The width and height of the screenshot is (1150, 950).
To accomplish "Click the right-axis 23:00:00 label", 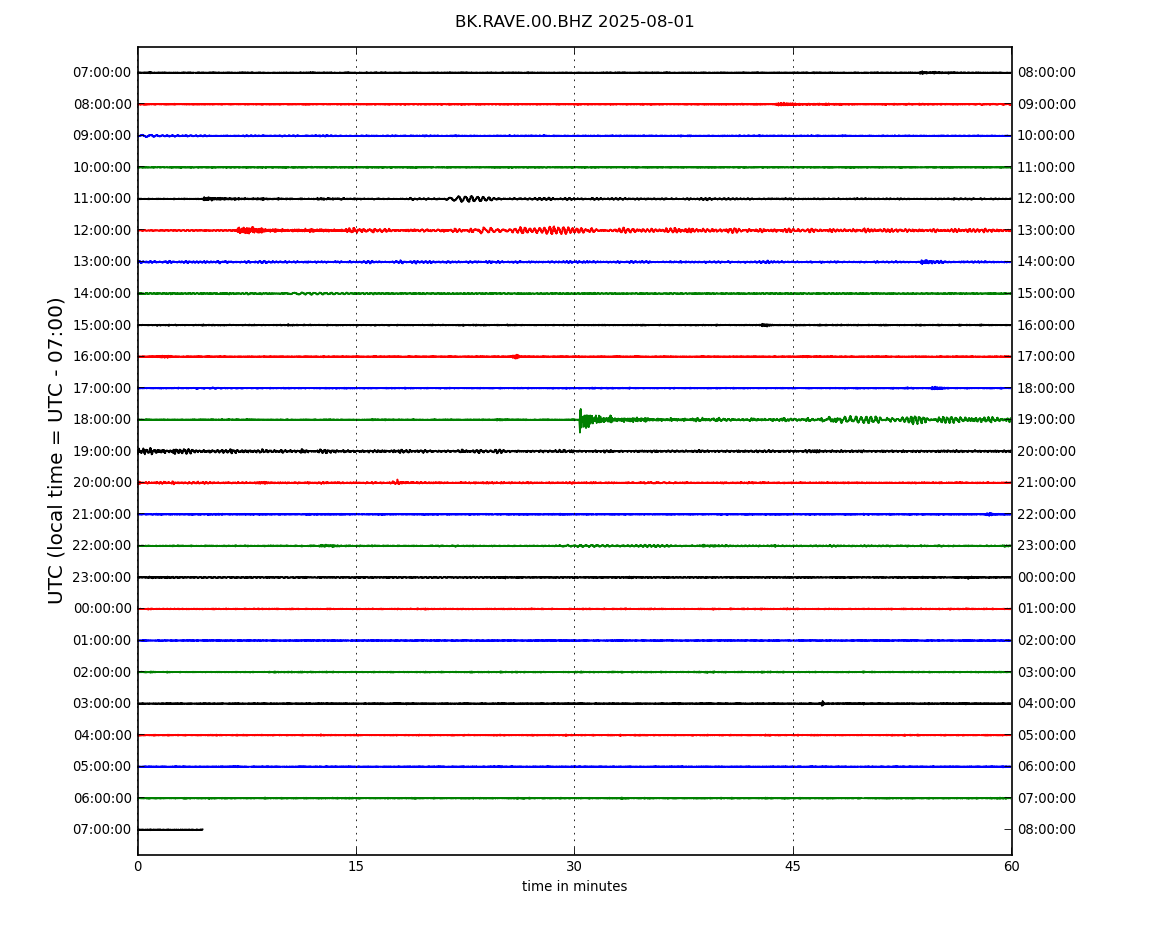I will click(1047, 546).
